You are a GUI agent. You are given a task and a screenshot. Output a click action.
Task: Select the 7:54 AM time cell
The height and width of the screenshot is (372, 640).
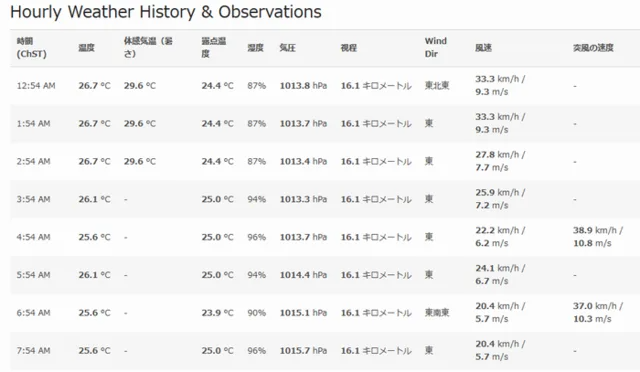(x=33, y=351)
